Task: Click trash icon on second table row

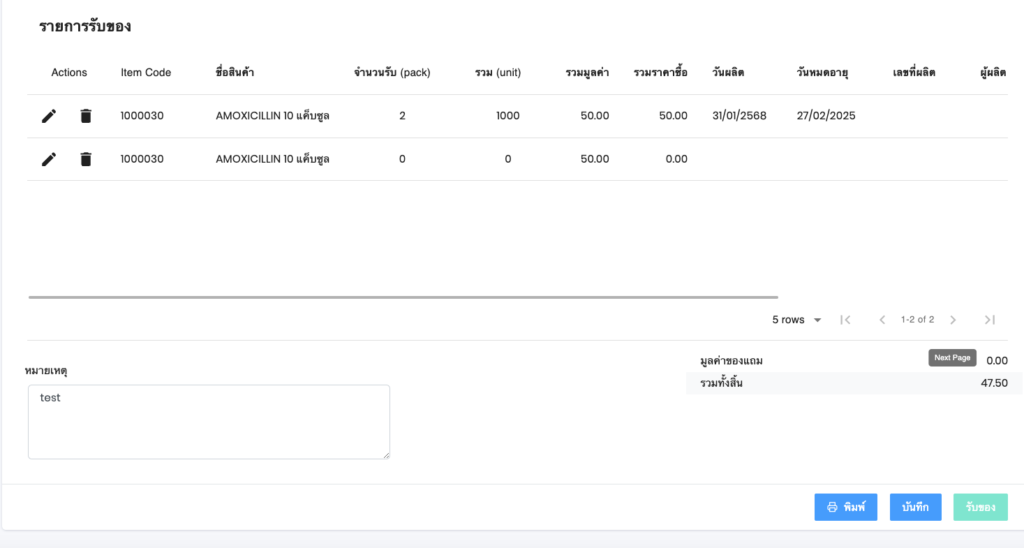Action: point(86,159)
